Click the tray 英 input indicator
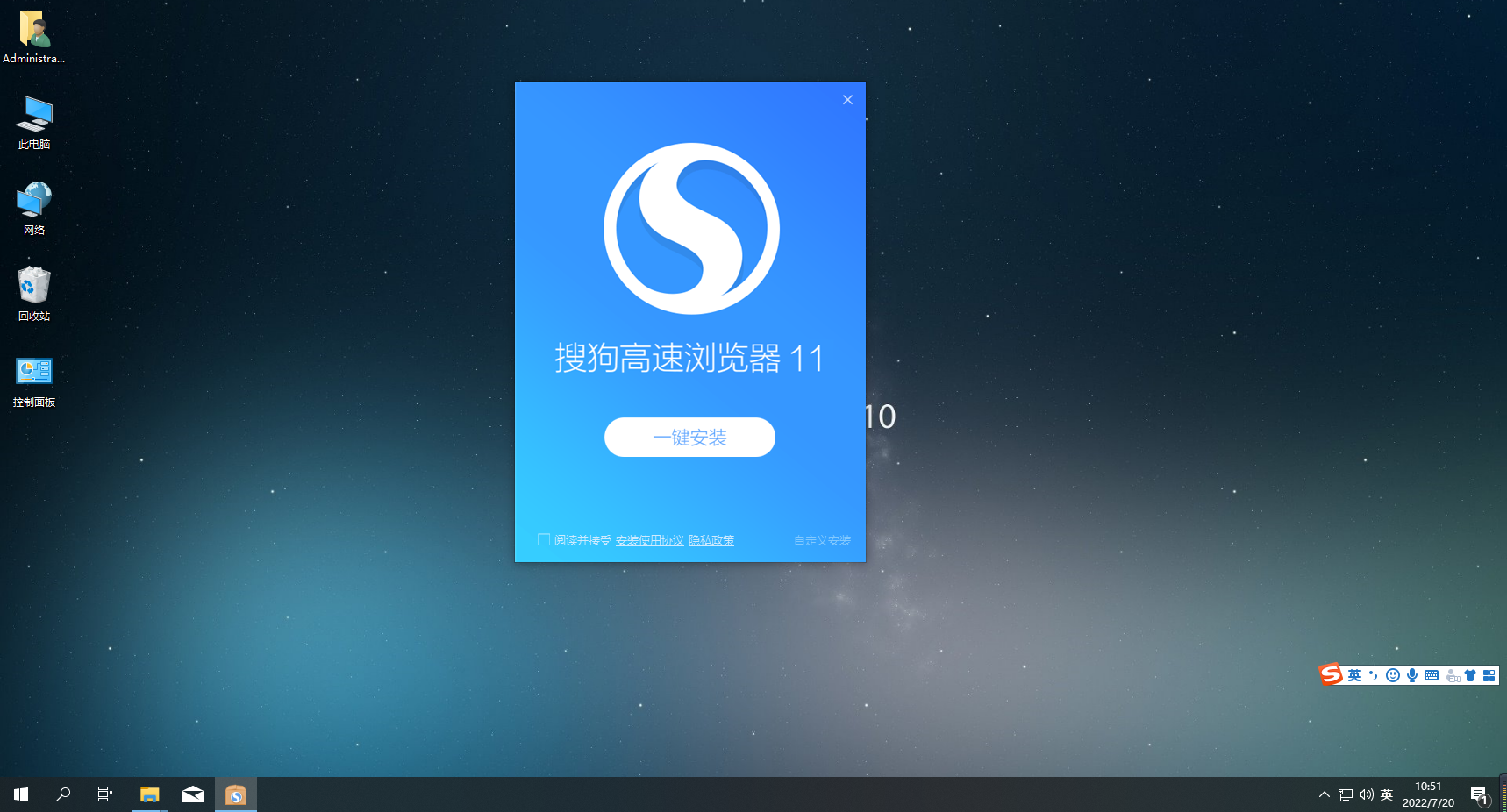Screen dimensions: 1507x812 (x=1387, y=794)
